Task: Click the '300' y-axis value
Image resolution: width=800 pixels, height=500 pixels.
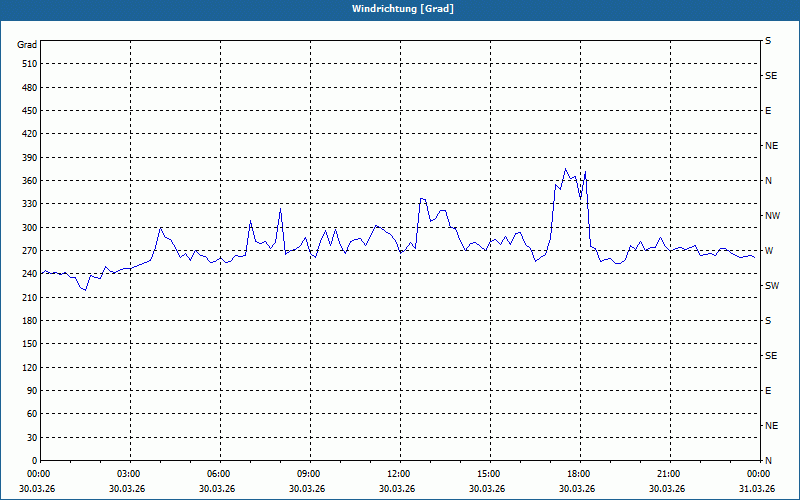Action: tap(30, 228)
